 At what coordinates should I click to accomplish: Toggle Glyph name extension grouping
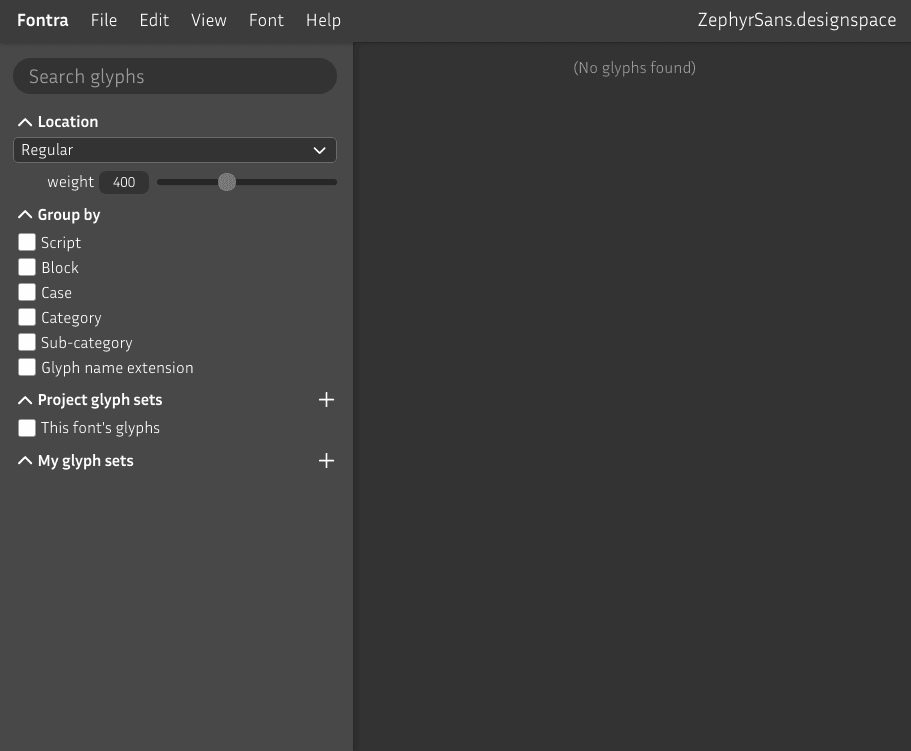(27, 367)
